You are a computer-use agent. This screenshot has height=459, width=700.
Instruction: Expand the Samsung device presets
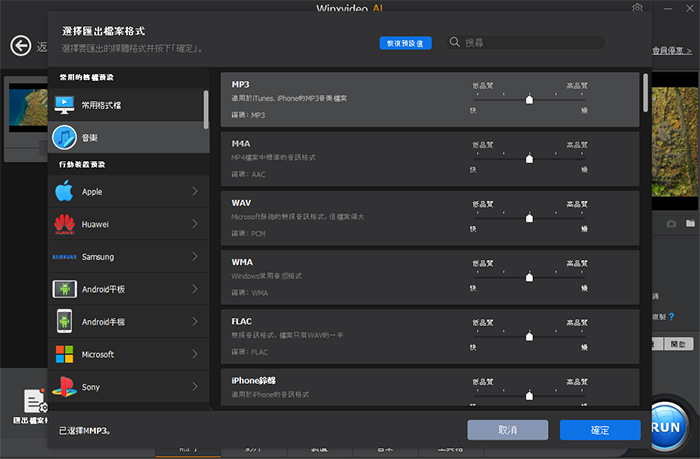click(x=195, y=256)
